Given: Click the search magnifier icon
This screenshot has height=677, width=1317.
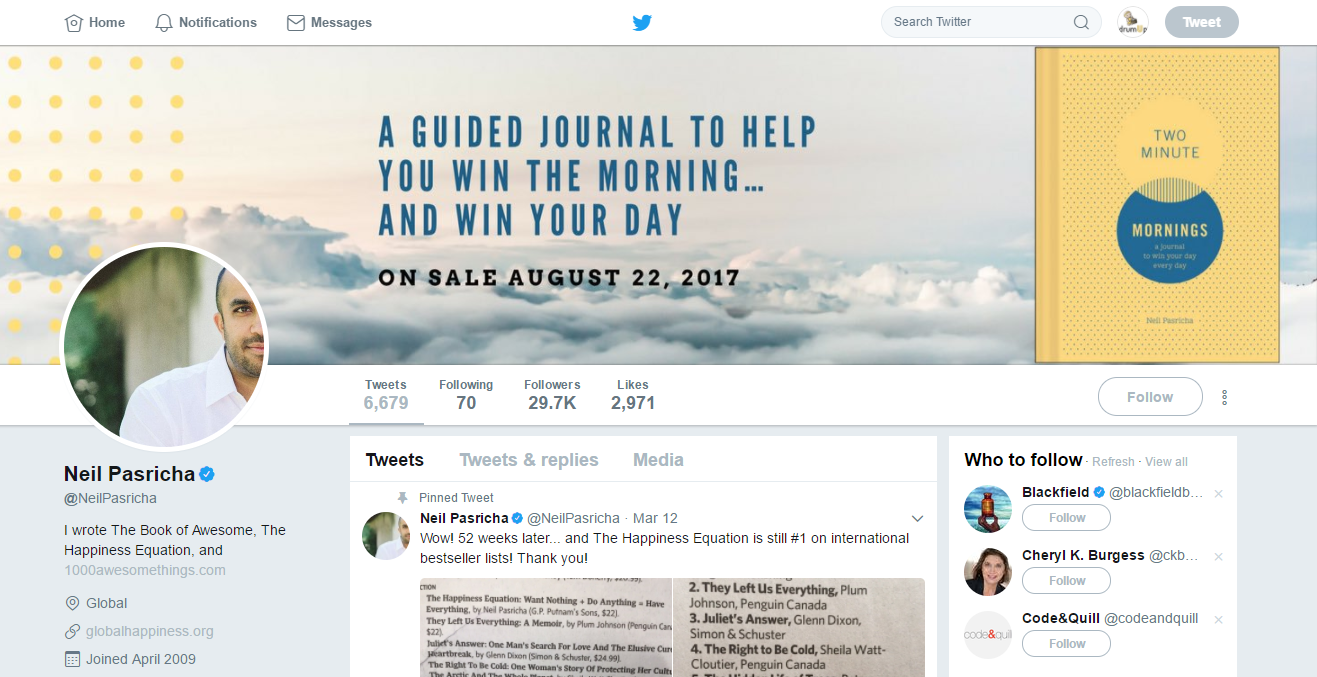Looking at the screenshot, I should pos(1081,22).
